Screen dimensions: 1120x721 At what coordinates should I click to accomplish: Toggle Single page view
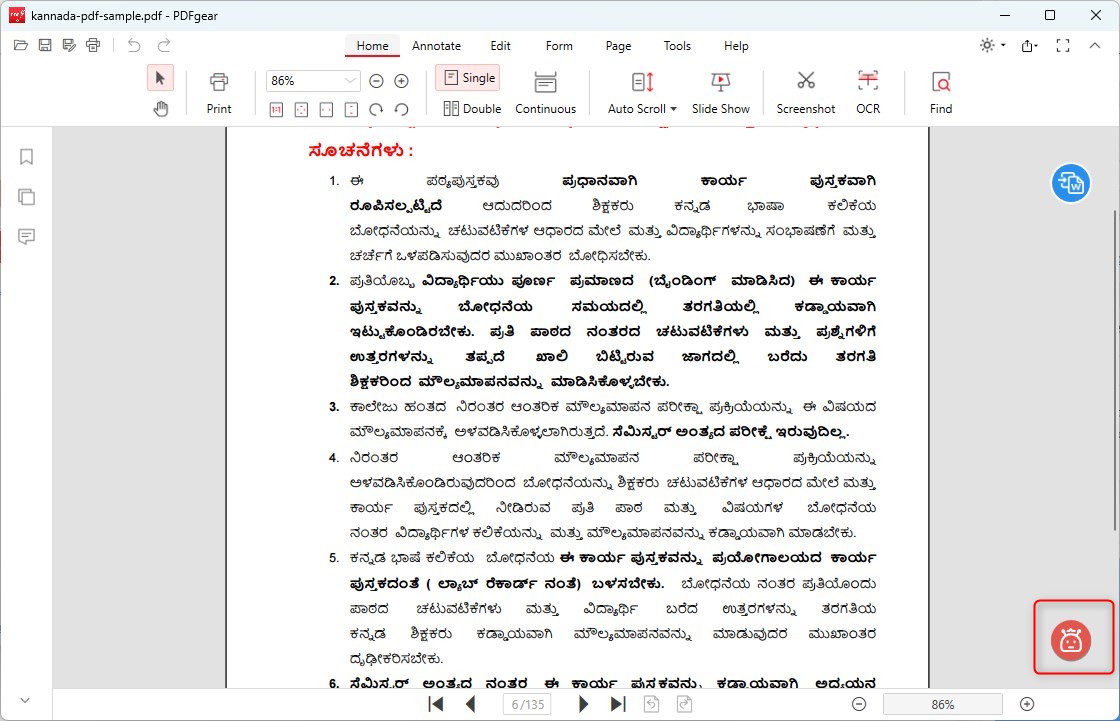pos(468,78)
